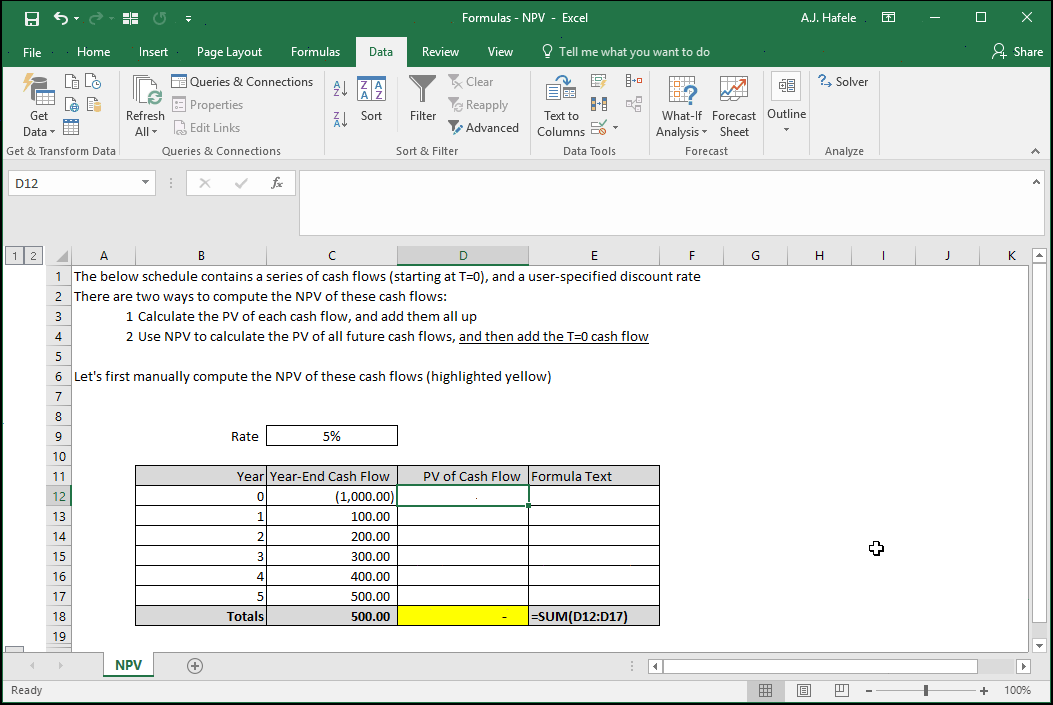Click the Existing Connections icon
The image size is (1053, 705).
click(x=93, y=105)
